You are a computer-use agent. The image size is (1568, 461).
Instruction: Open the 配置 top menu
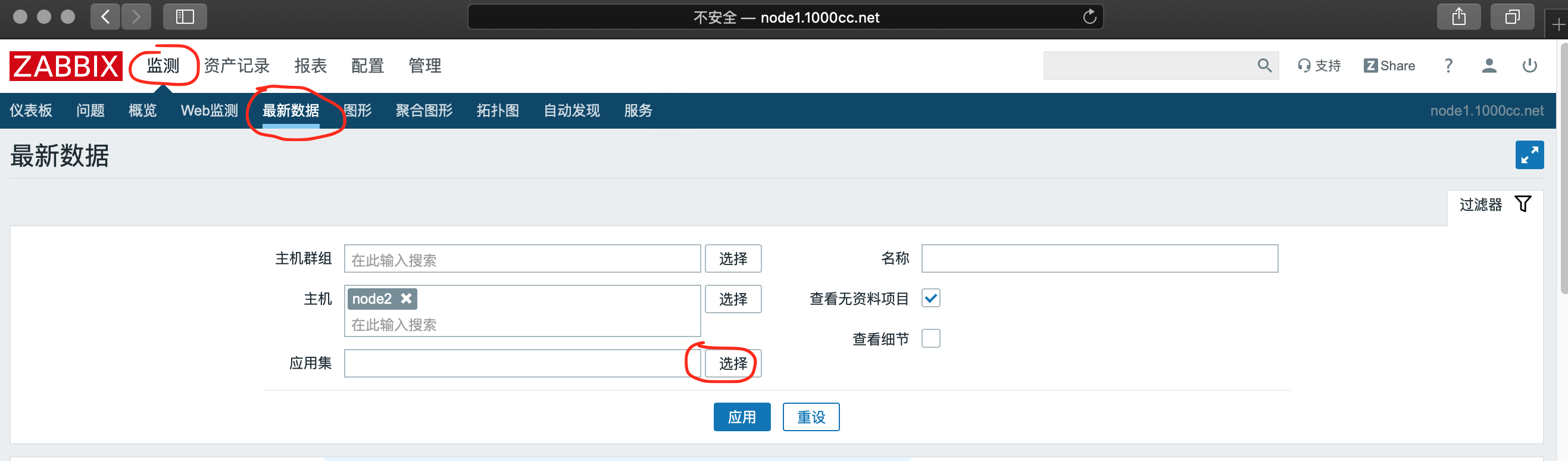[x=367, y=66]
